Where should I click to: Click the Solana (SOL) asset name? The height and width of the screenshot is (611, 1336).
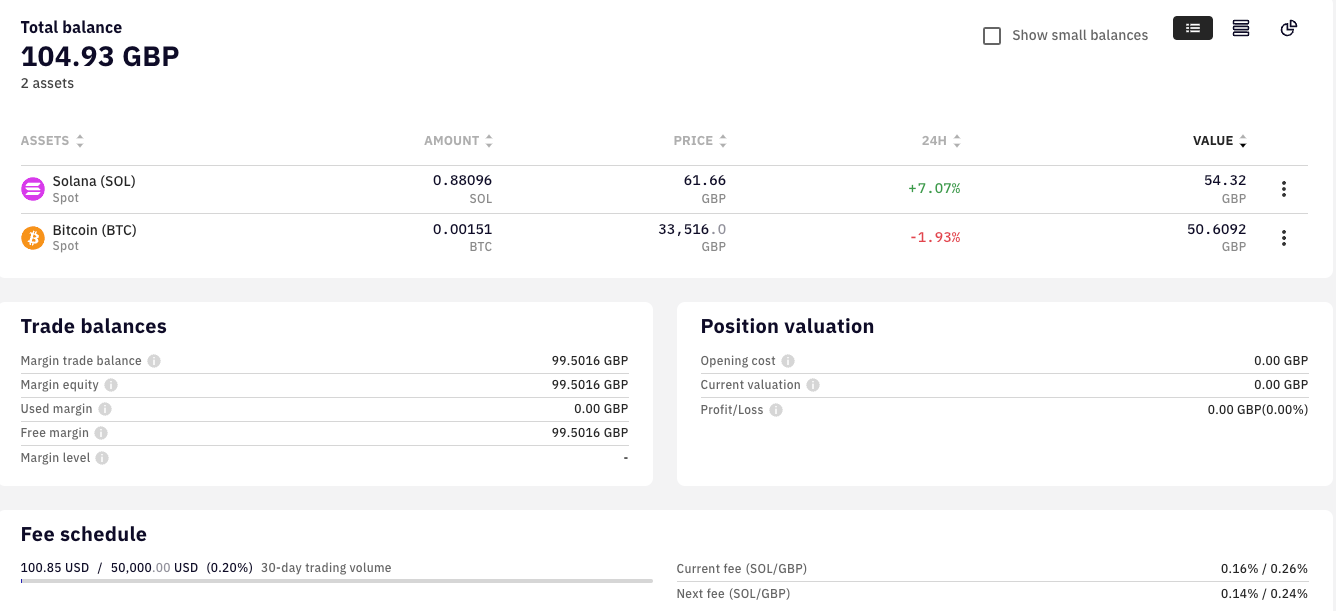click(94, 181)
